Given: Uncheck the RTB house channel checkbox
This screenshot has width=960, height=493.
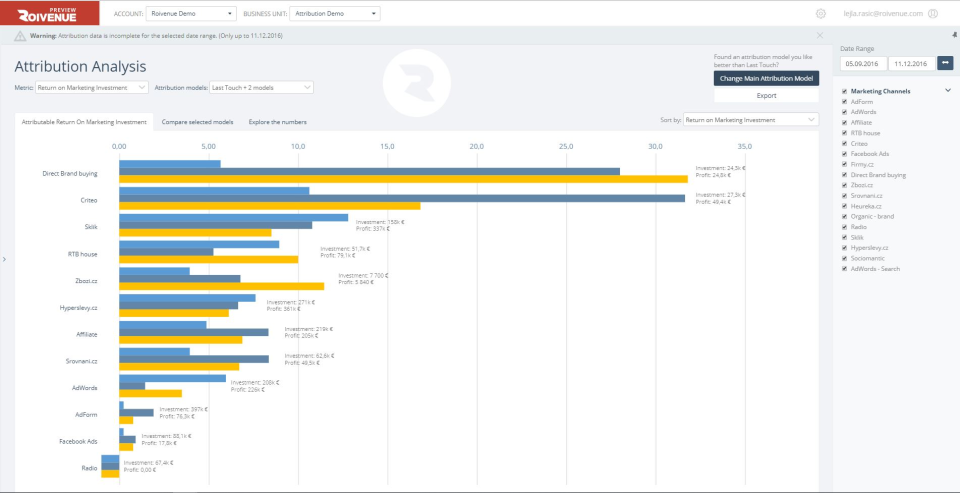Looking at the screenshot, I should click(845, 133).
